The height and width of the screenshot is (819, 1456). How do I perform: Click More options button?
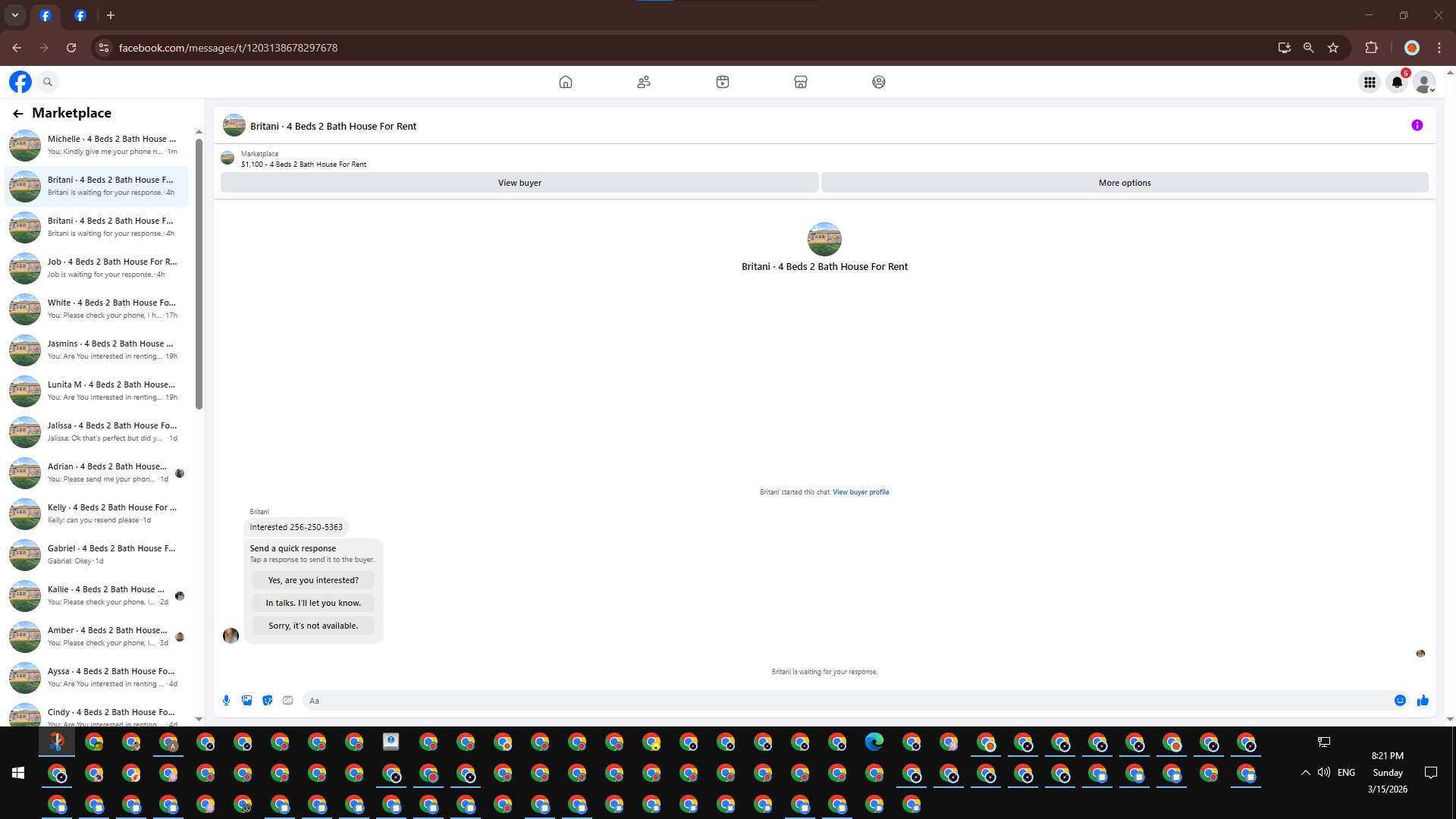1125,183
